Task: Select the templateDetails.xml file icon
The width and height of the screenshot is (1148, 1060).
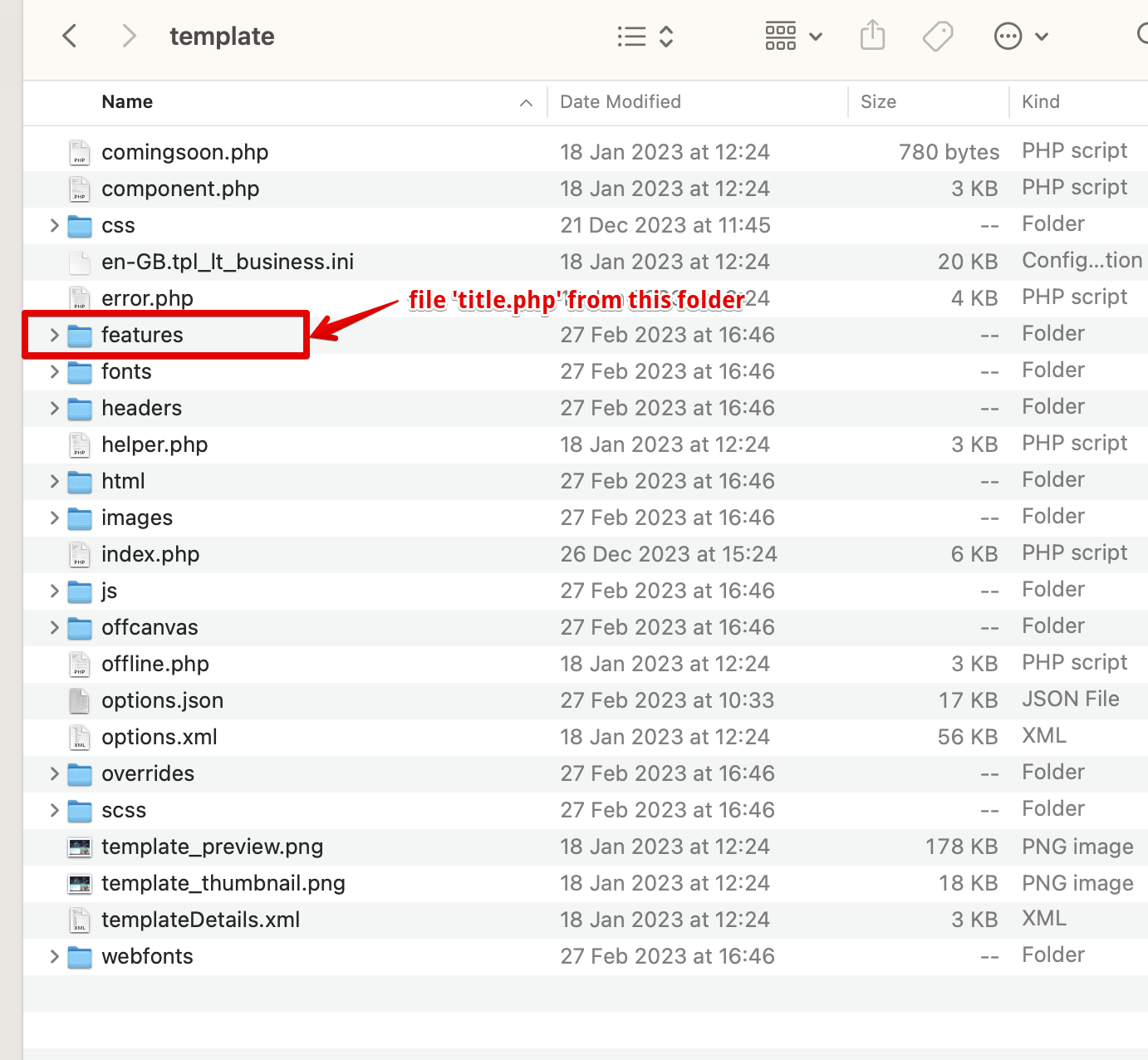Action: tap(80, 920)
